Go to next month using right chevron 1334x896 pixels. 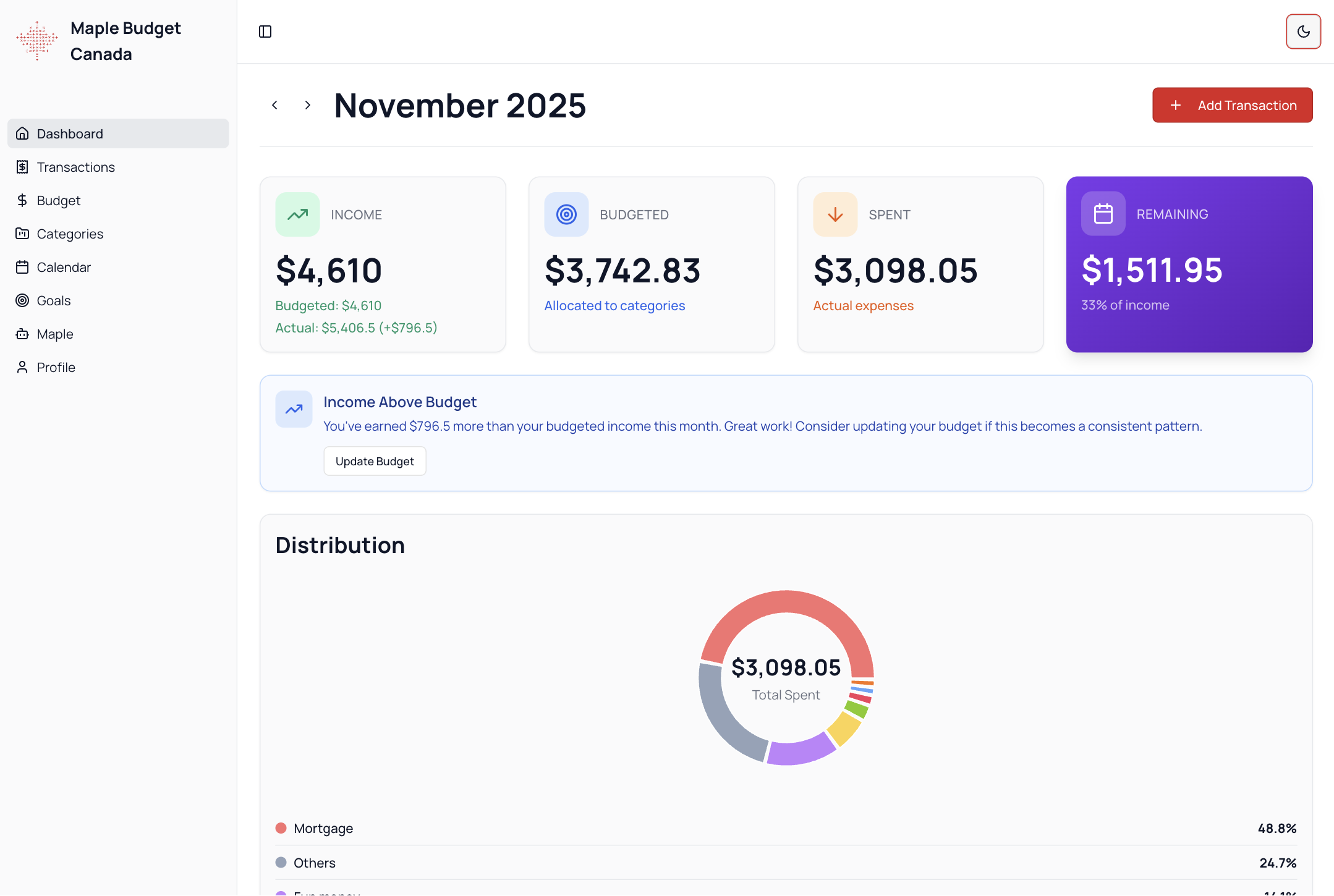click(x=307, y=105)
